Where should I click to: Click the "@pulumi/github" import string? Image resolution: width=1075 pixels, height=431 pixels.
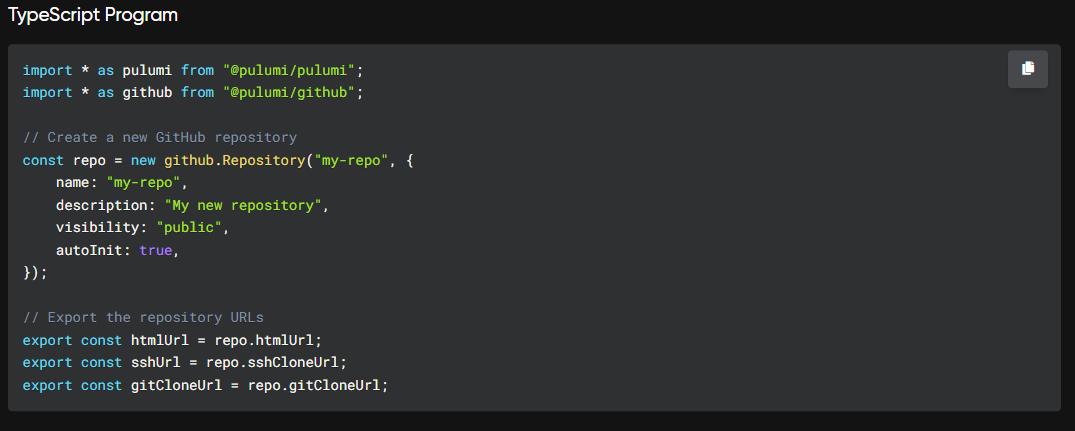[x=288, y=93]
